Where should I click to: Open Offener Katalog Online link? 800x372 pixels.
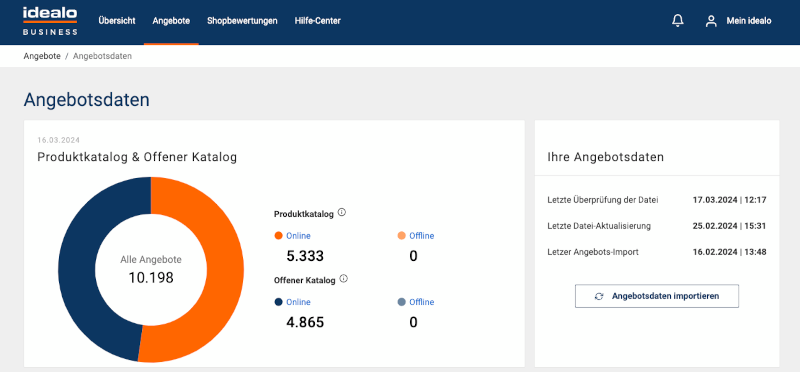(298, 302)
